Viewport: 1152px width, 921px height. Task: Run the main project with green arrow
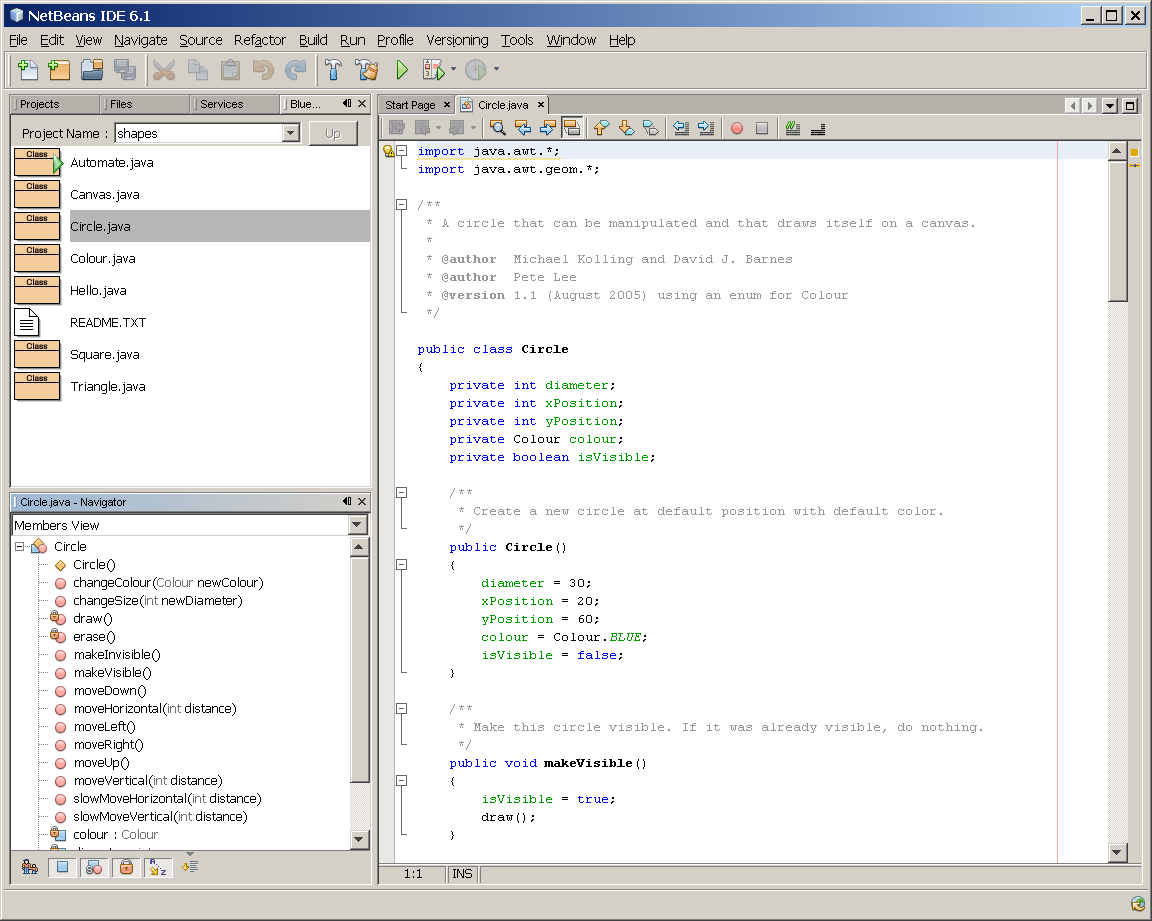[x=402, y=70]
